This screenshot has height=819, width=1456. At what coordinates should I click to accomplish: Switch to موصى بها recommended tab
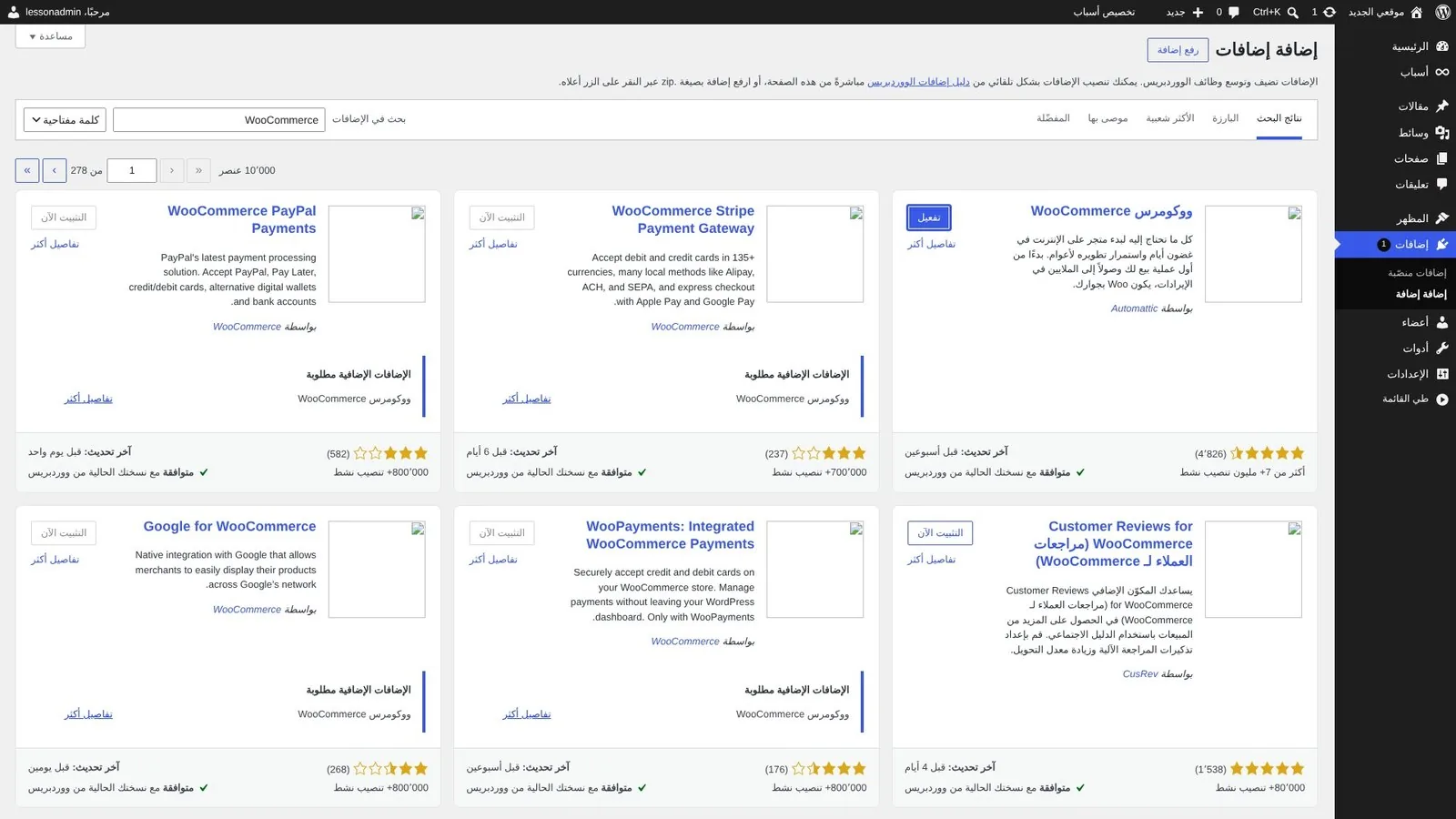[1107, 118]
